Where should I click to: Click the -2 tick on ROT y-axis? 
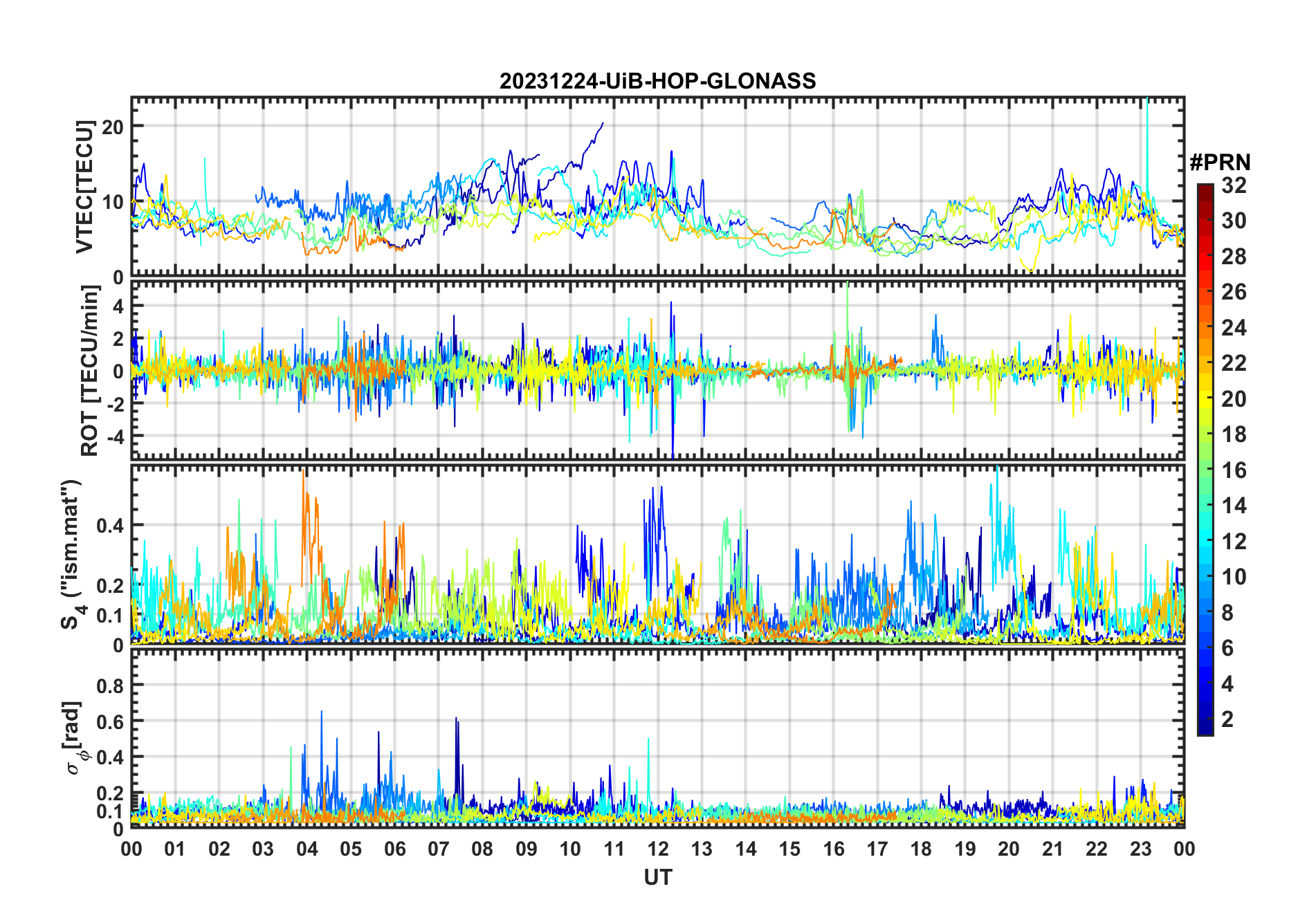click(x=114, y=404)
